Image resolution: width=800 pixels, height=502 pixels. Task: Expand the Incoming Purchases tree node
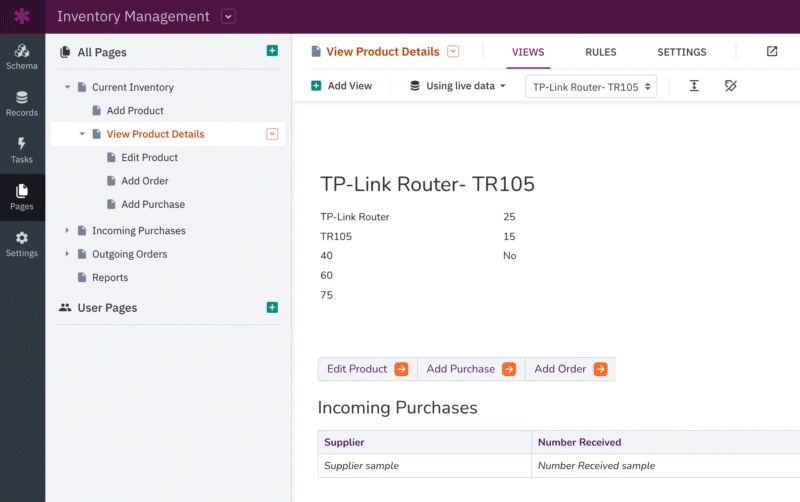tap(67, 231)
